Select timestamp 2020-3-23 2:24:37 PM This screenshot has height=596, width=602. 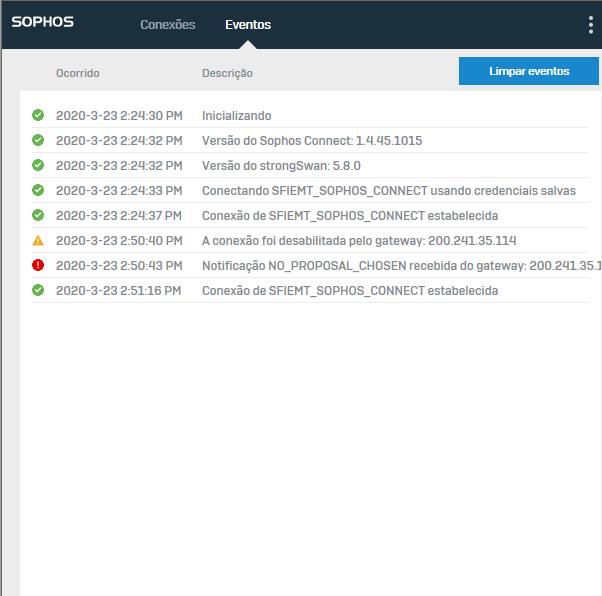(119, 215)
